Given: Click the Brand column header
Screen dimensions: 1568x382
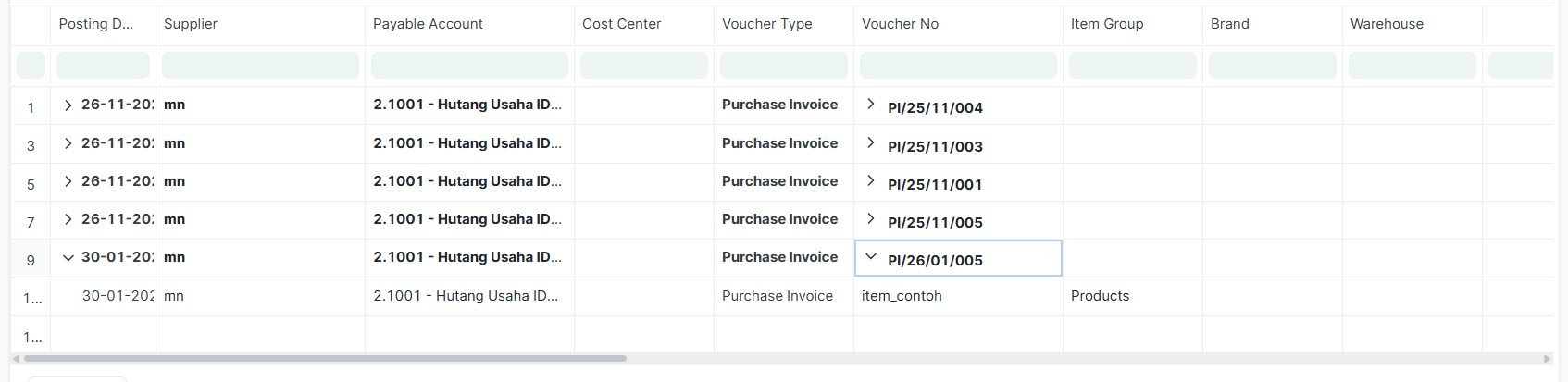Looking at the screenshot, I should [x=1229, y=24].
